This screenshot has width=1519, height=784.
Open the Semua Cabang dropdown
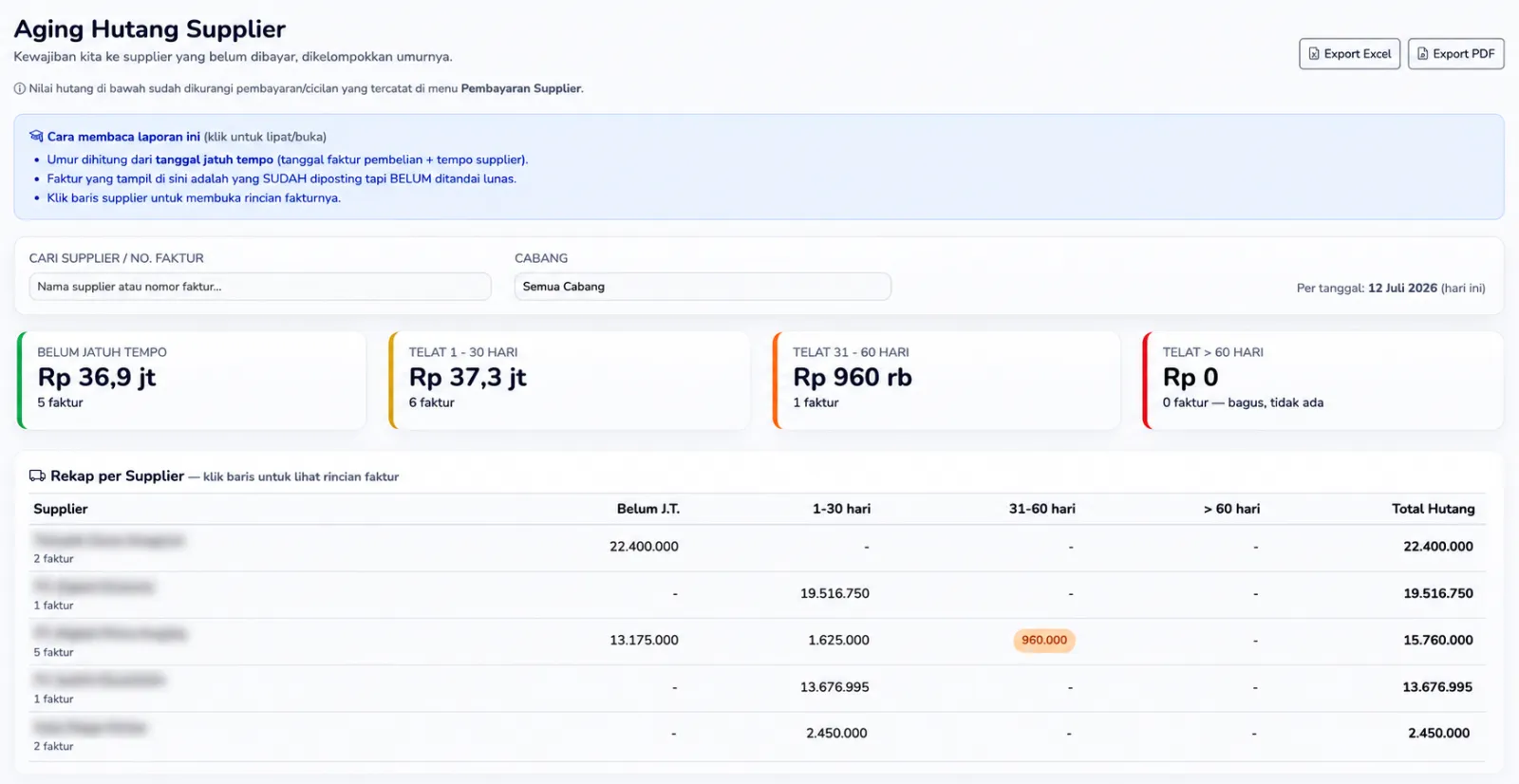click(x=703, y=287)
